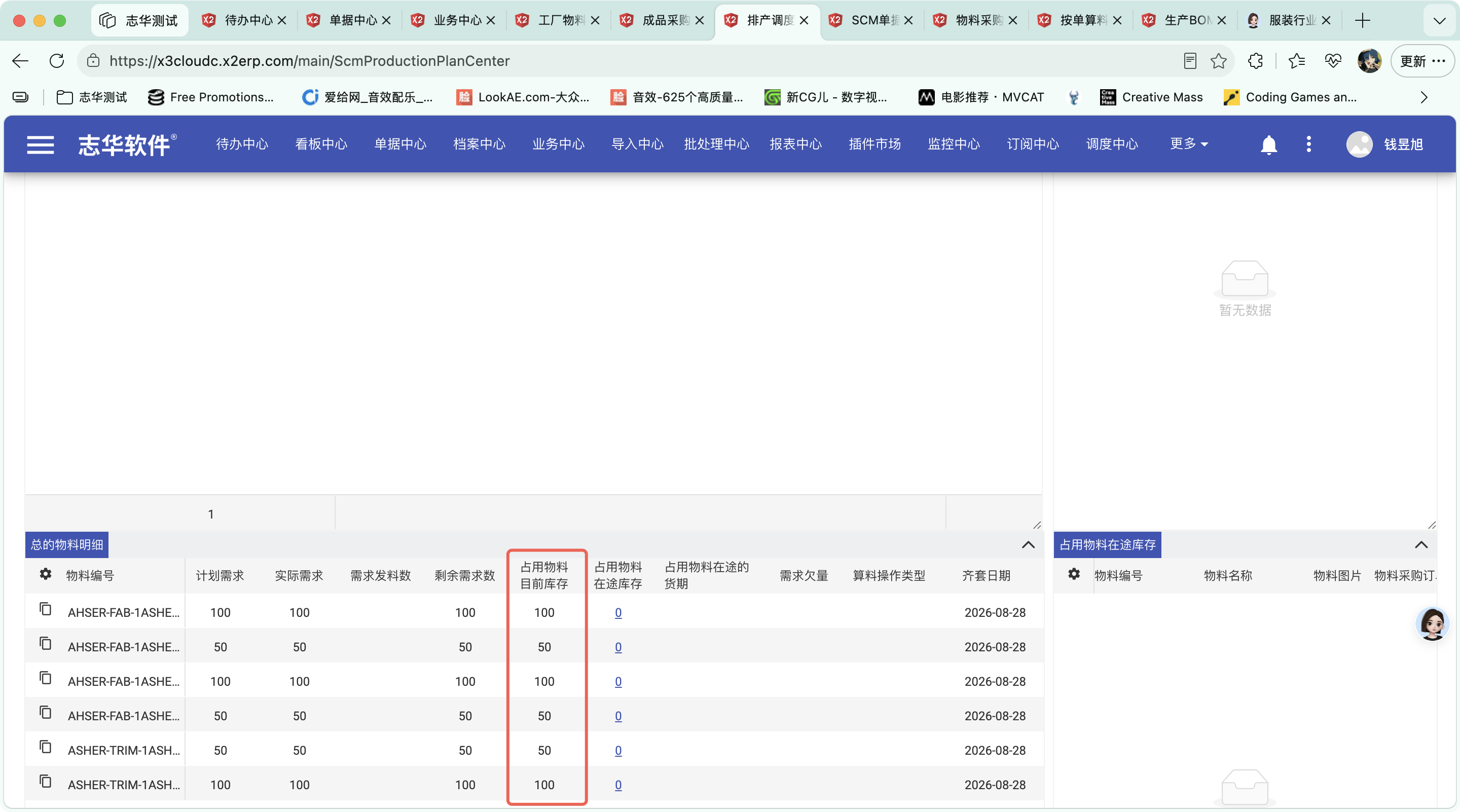Click the user avatar next to 钱昱旭
The width and height of the screenshot is (1460, 812).
tap(1359, 144)
